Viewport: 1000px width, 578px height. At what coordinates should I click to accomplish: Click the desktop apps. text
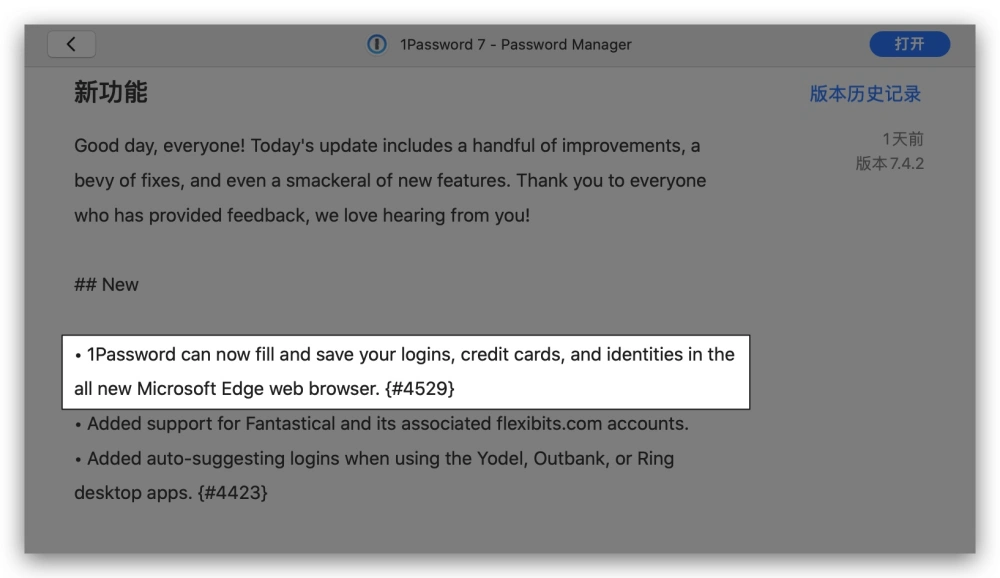click(x=133, y=493)
